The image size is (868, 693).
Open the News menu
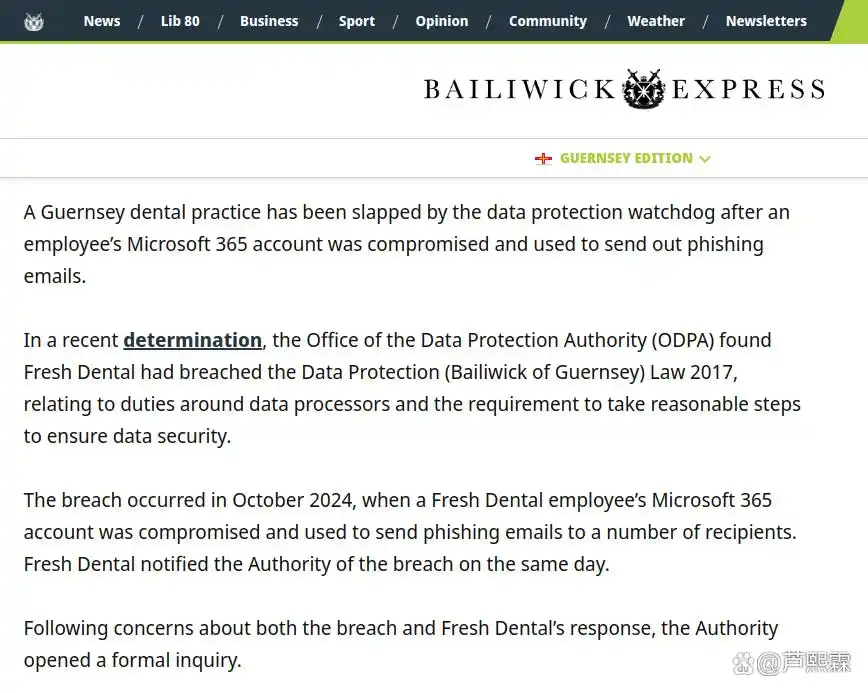pos(102,21)
